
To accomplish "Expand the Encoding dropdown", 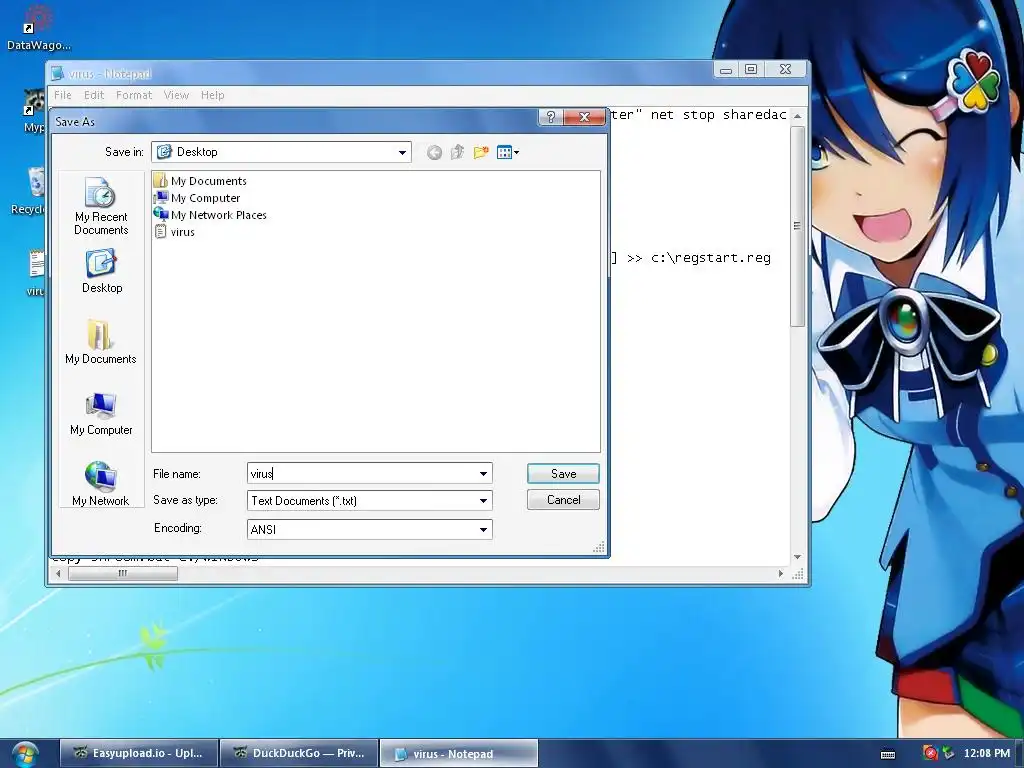I will pos(483,530).
